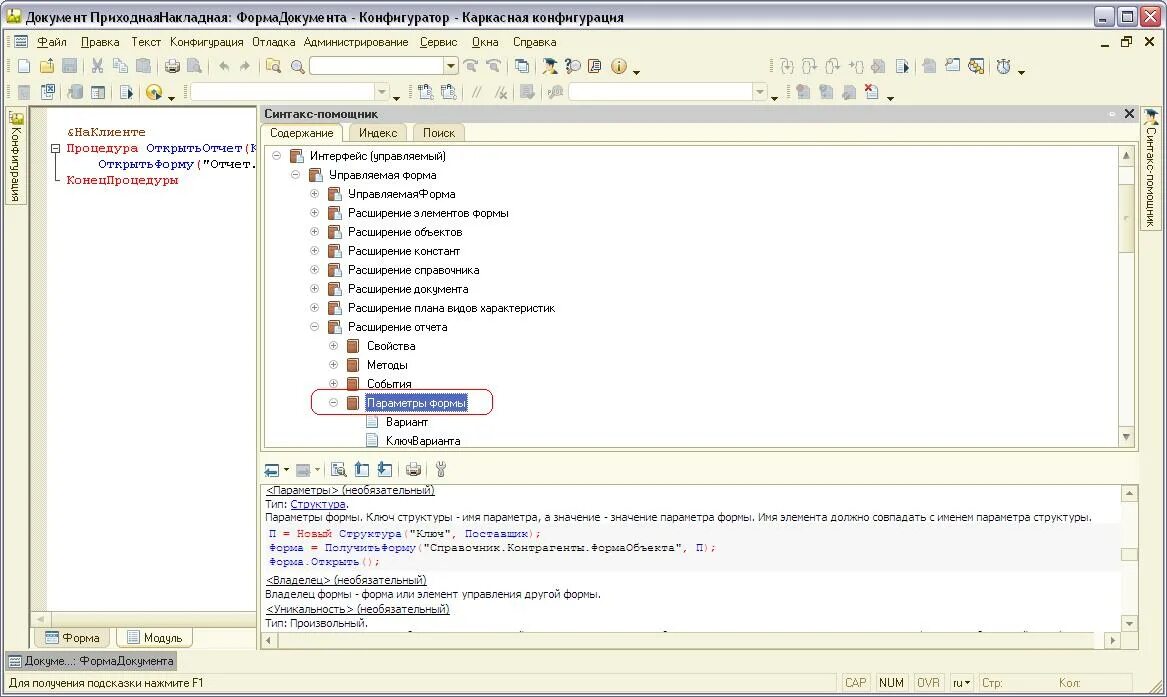Click the Back navigation icon in helper toolbar

pyautogui.click(x=272, y=470)
